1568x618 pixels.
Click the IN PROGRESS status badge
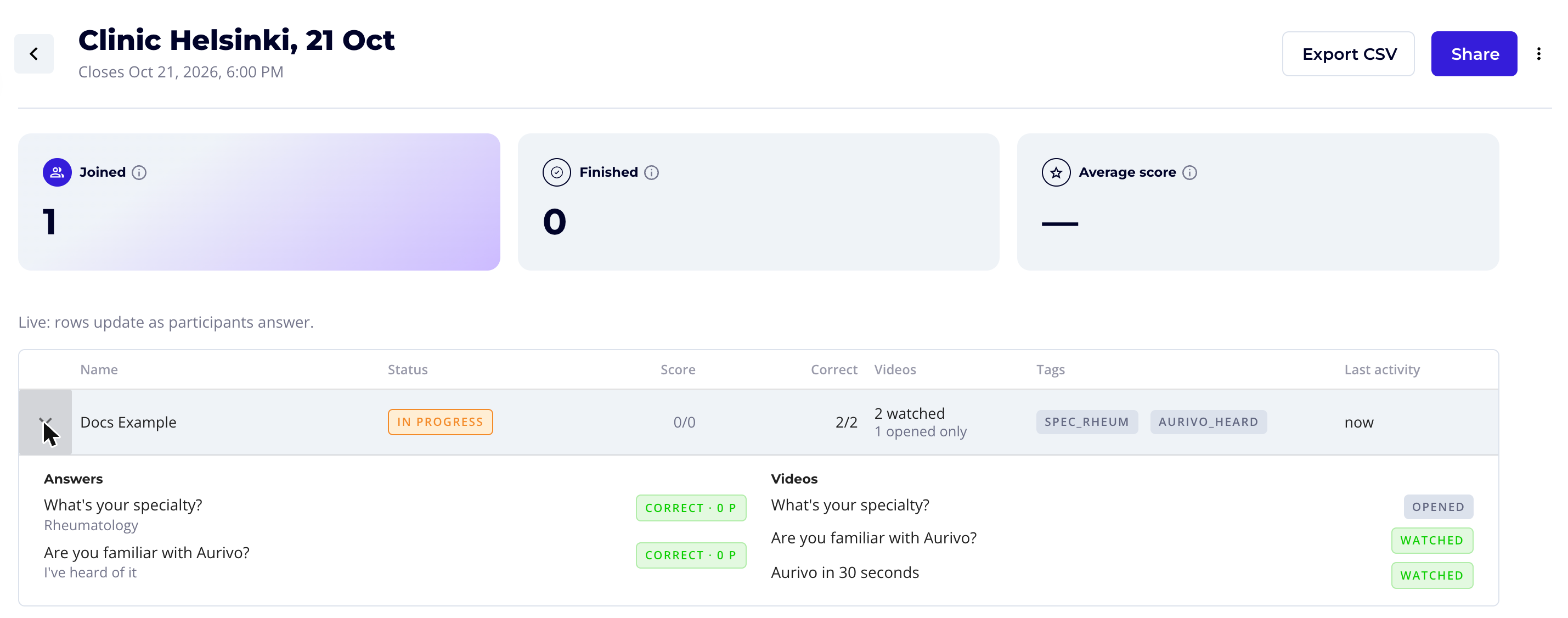click(x=440, y=422)
